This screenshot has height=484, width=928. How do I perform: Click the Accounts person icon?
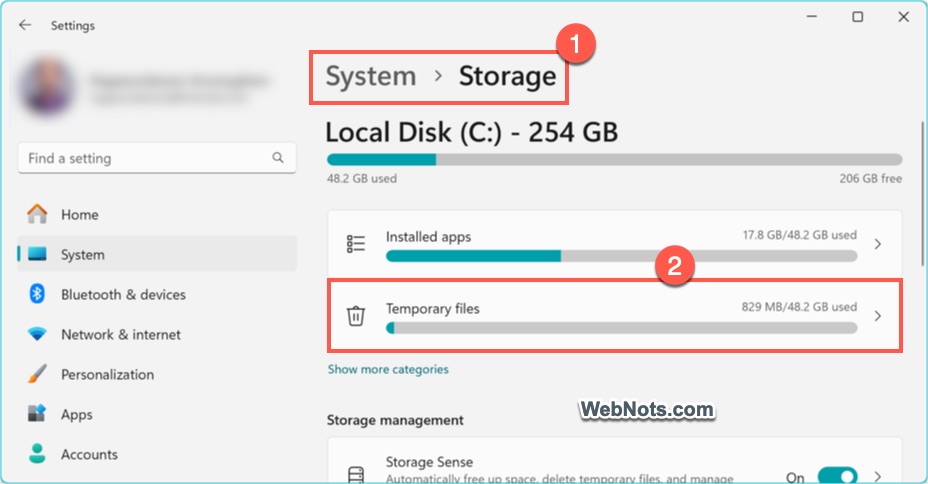click(37, 454)
